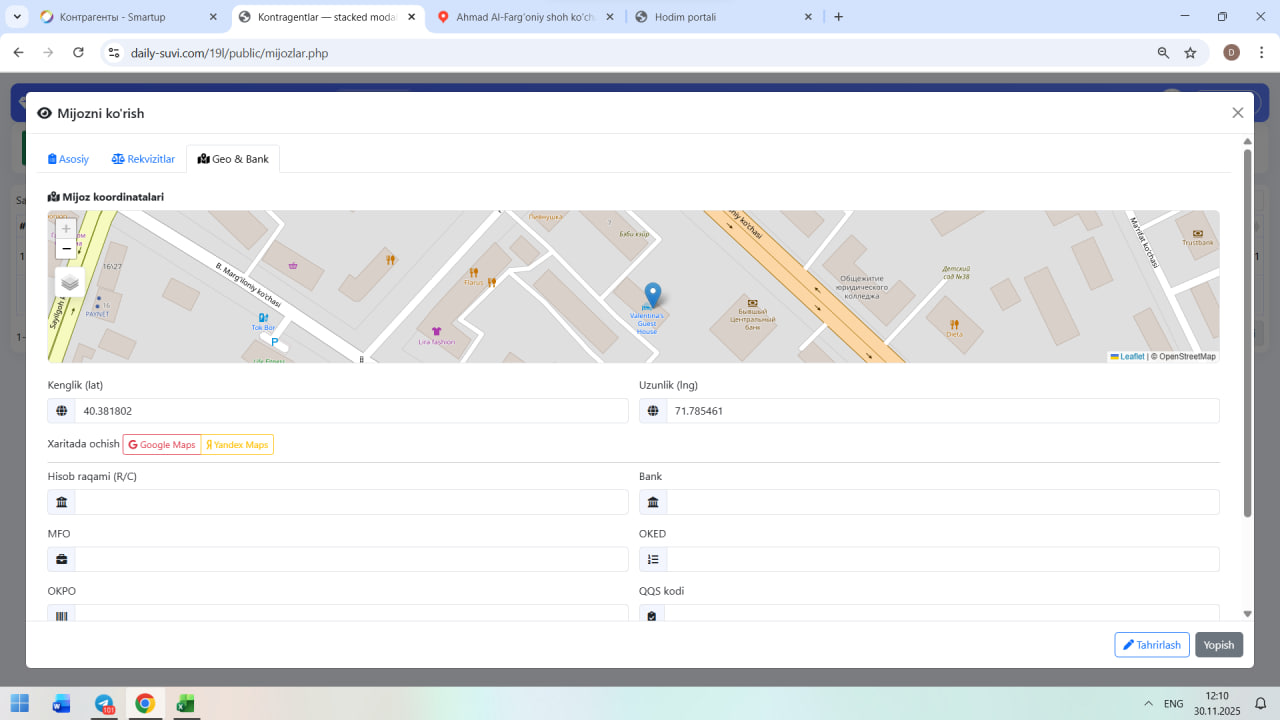
Task: Open location in Yandex Maps
Action: tap(237, 445)
